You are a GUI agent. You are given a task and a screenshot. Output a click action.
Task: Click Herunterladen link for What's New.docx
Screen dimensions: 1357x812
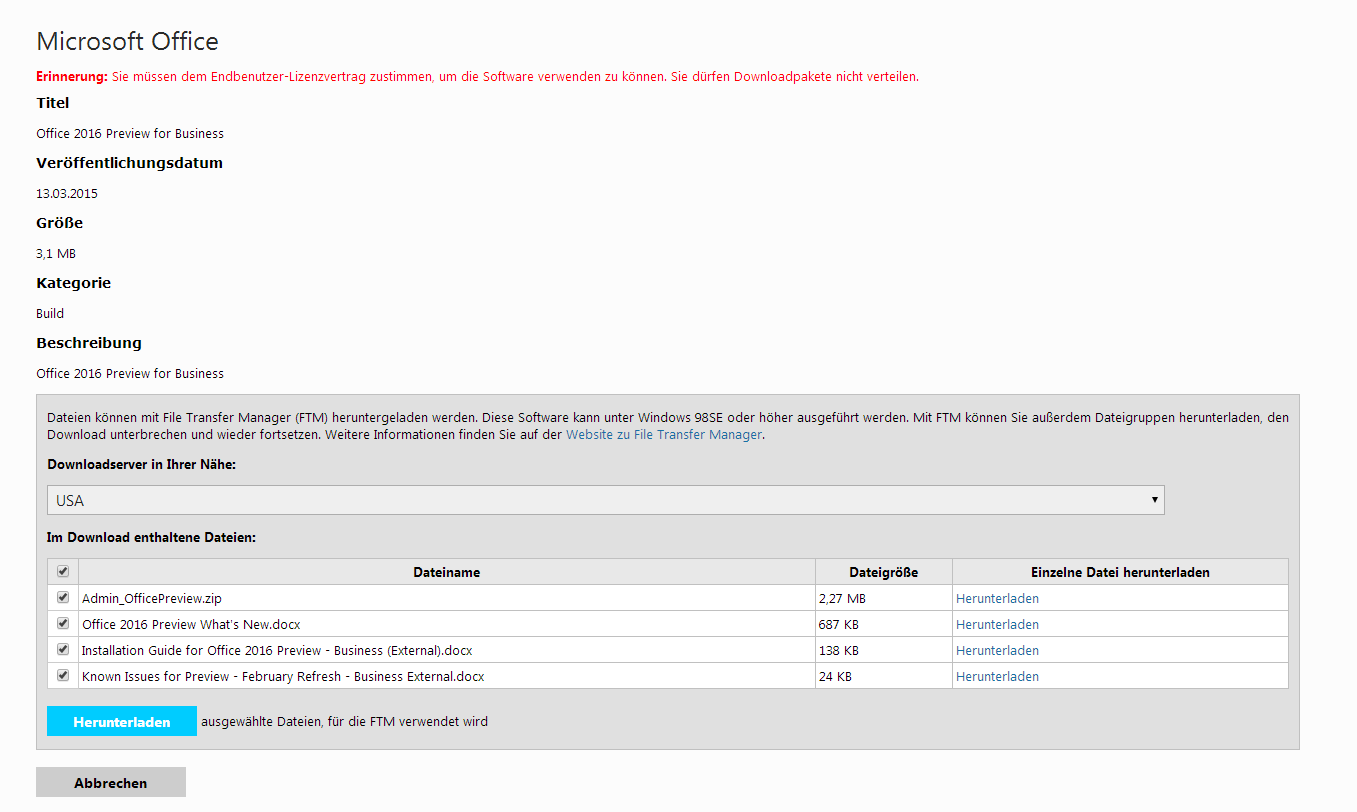click(x=997, y=625)
